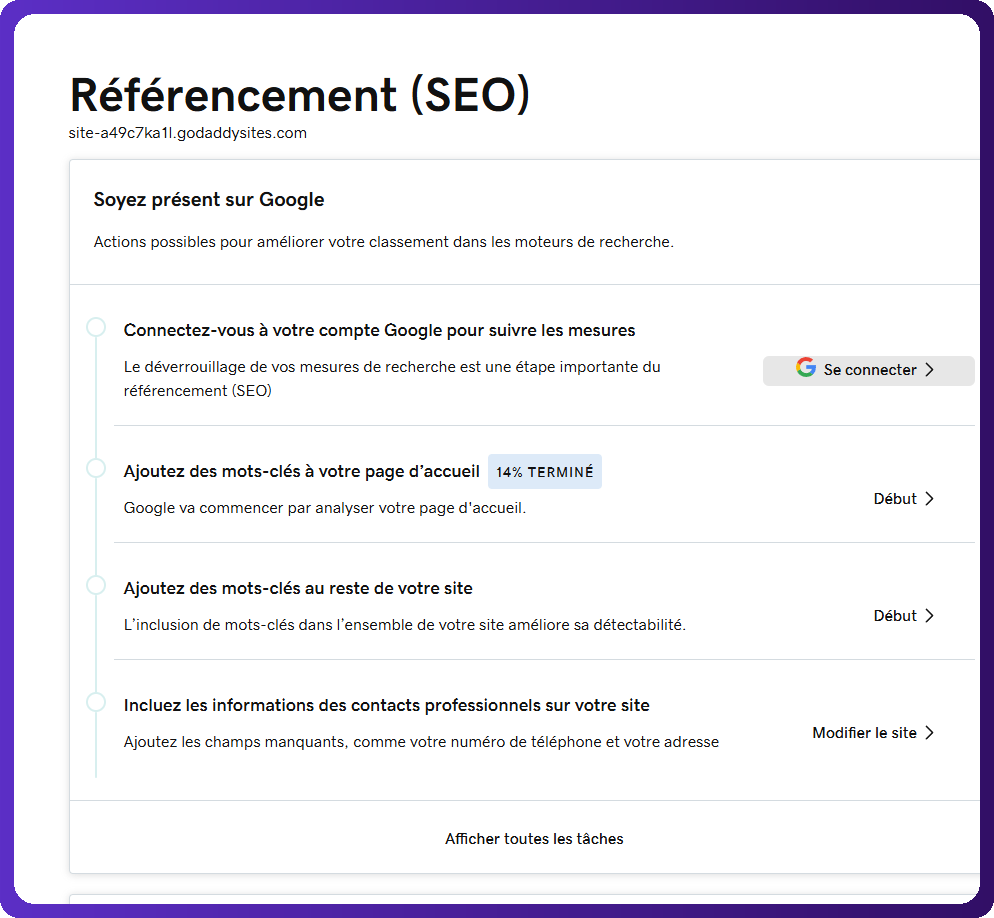The width and height of the screenshot is (994, 918).
Task: Toggle step circle for mots-clés reste du site
Action: click(96, 585)
